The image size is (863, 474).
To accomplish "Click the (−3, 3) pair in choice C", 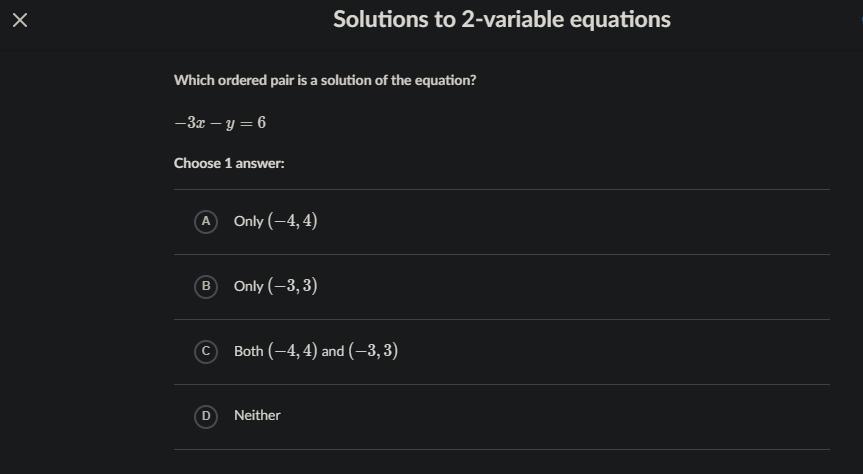I will (x=373, y=351).
